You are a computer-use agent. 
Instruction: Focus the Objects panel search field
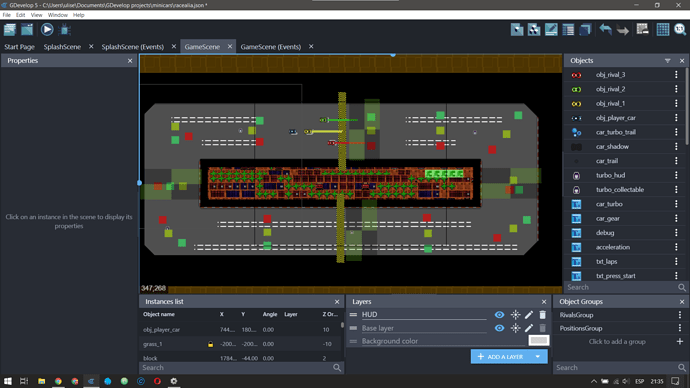click(620, 287)
